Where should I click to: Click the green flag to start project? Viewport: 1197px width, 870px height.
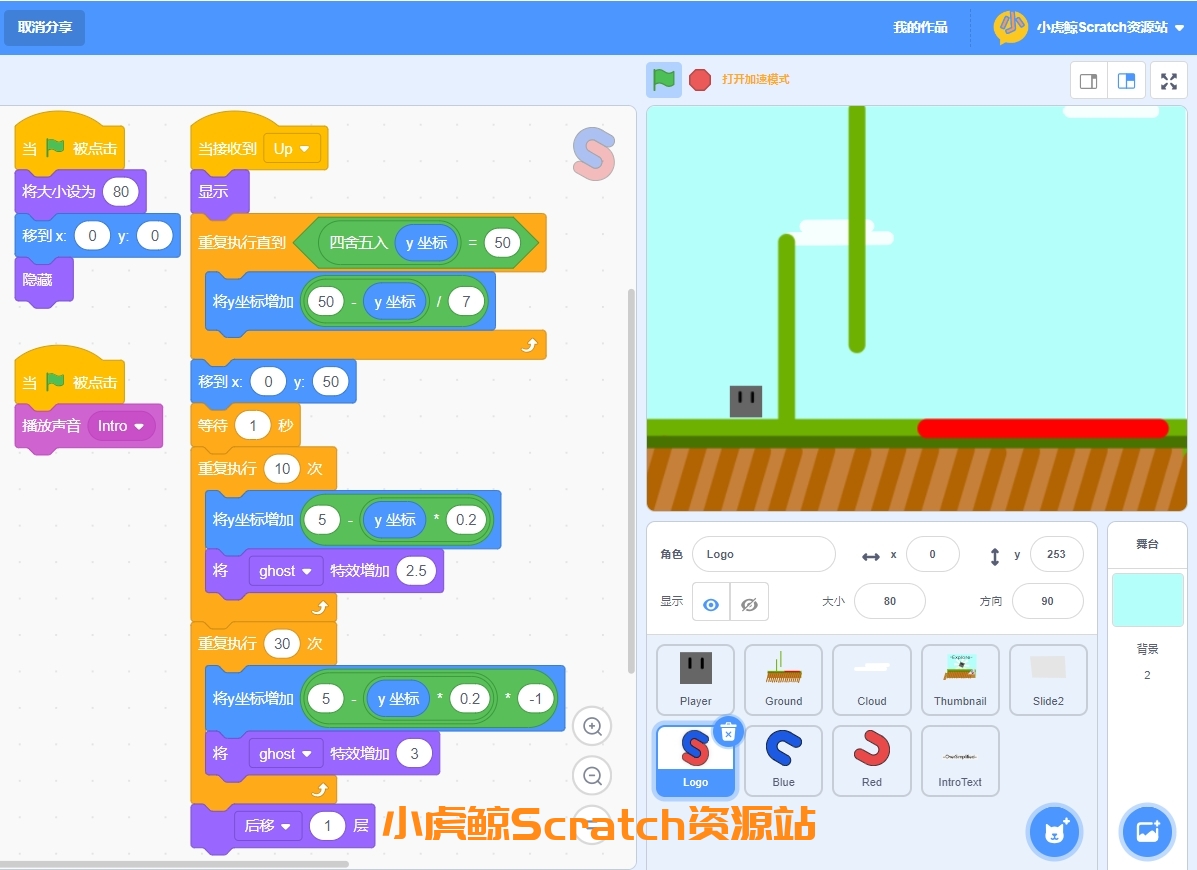663,79
